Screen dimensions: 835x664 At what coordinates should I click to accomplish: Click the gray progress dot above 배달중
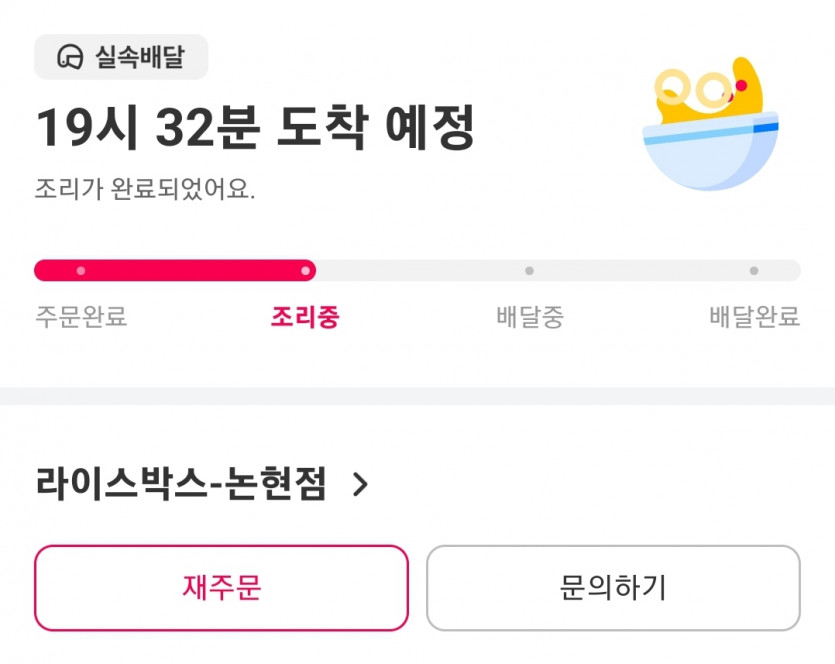529,270
